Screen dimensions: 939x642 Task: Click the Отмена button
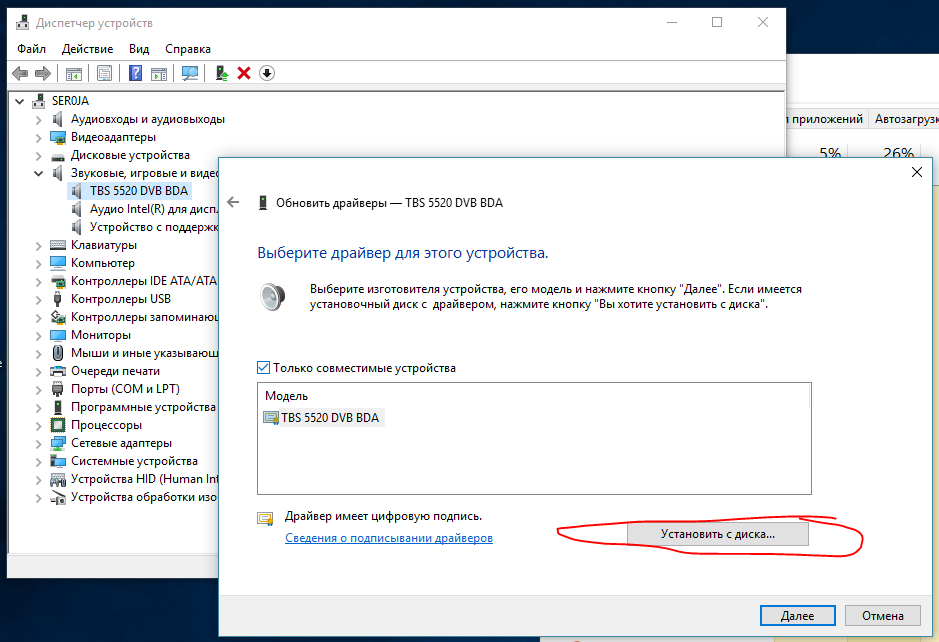tap(883, 615)
